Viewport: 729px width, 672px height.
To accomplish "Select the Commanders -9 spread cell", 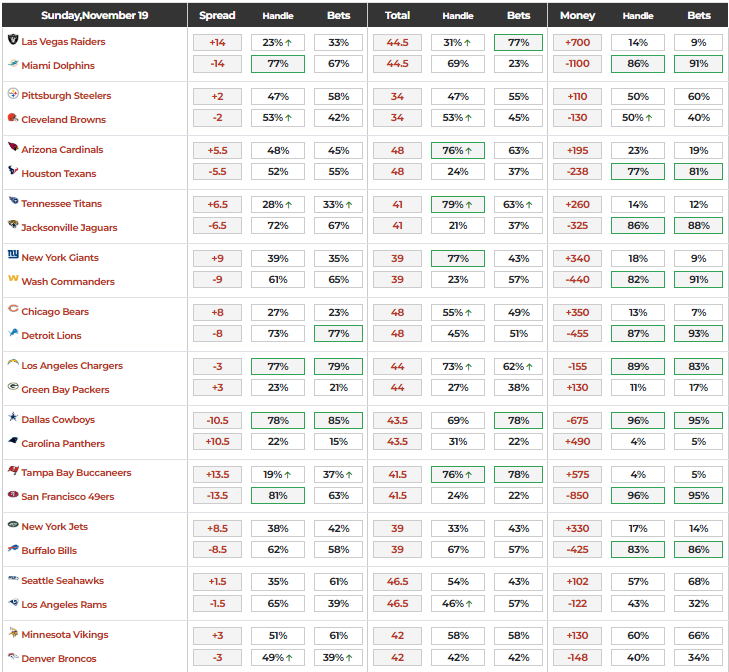I will (217, 279).
